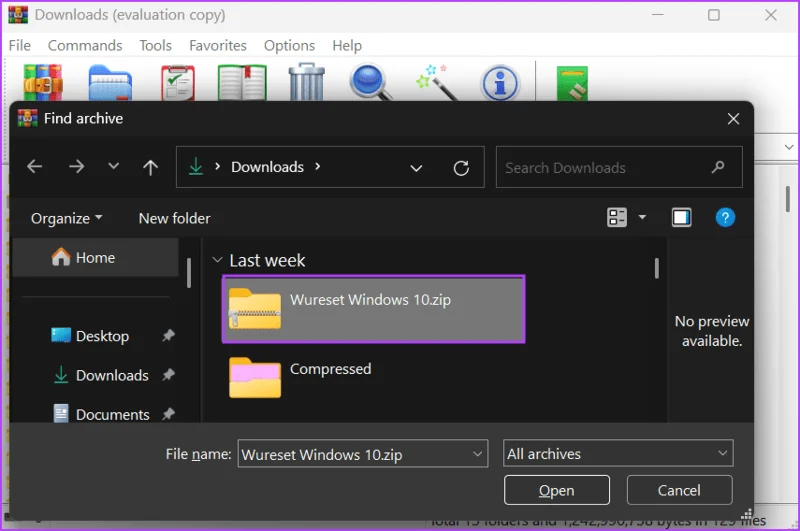Open the Tools menu
Screen dimensions: 800x531
(156, 45)
